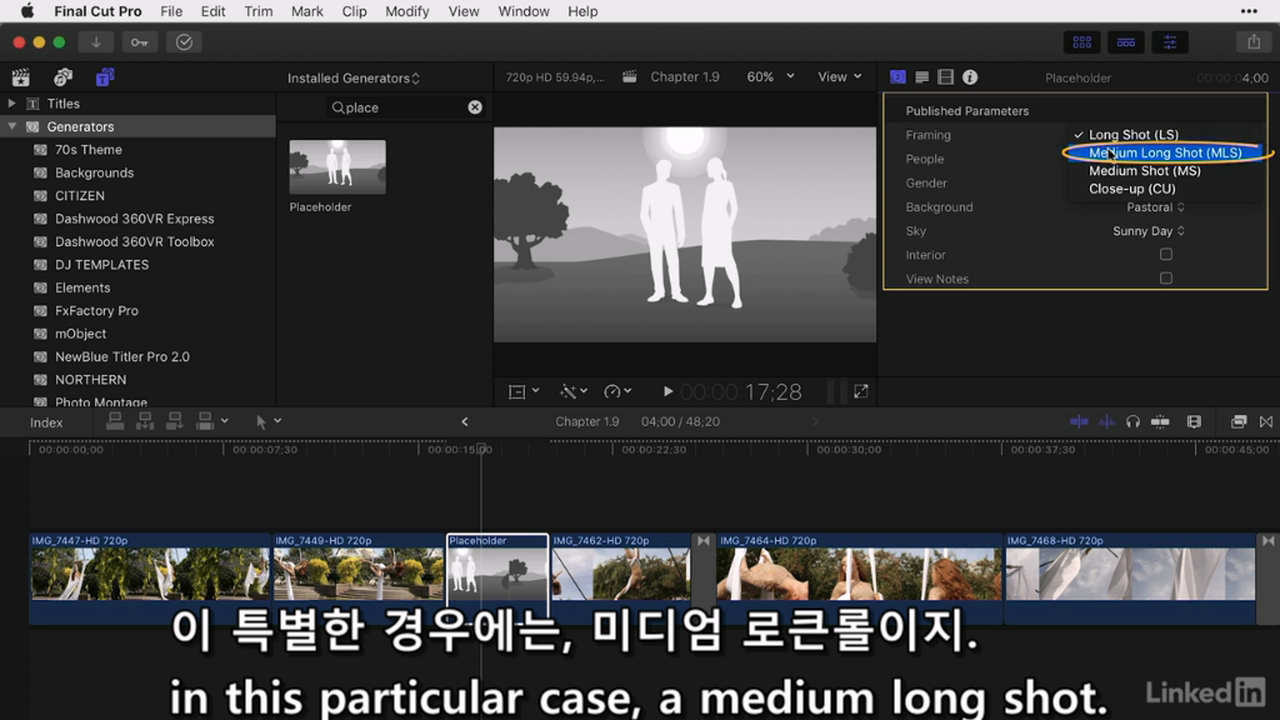Toggle snapping in the timeline
Image resolution: width=1280 pixels, height=720 pixels.
coord(1160,422)
